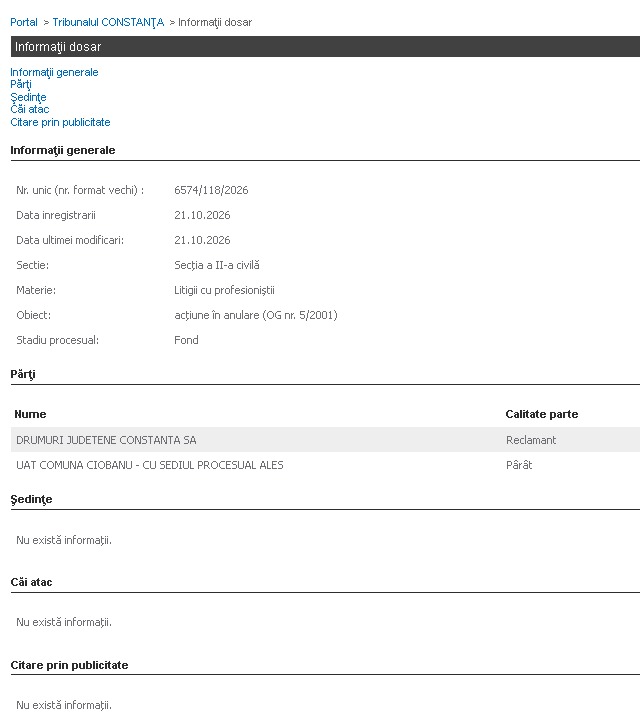Select UAT COMUNA CIOBANU party row
The image size is (640, 721).
[x=325, y=465]
